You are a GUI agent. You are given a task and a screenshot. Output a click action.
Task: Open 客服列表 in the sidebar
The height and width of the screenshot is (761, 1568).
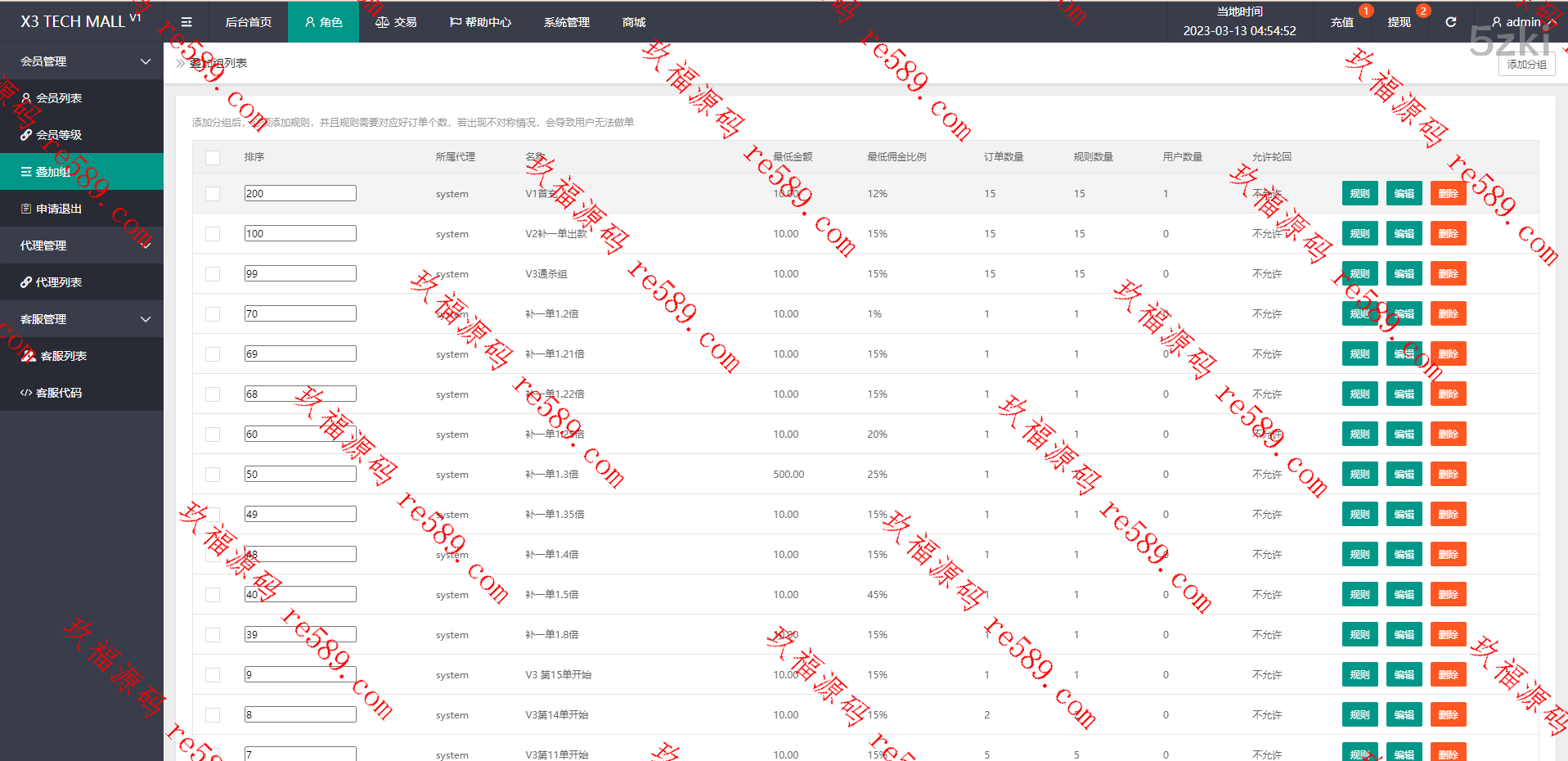click(x=63, y=356)
